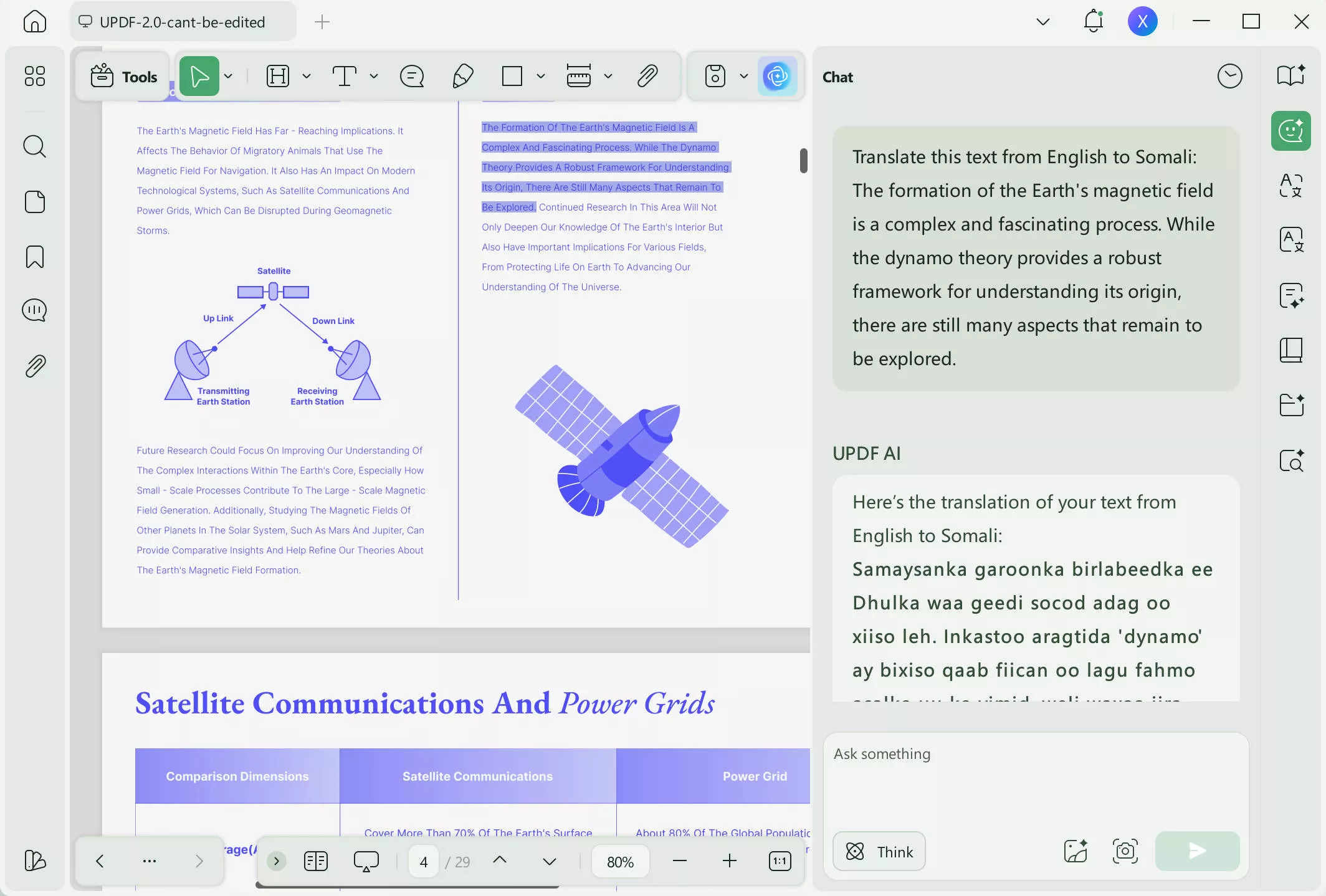Open chat history clock icon

click(1229, 76)
